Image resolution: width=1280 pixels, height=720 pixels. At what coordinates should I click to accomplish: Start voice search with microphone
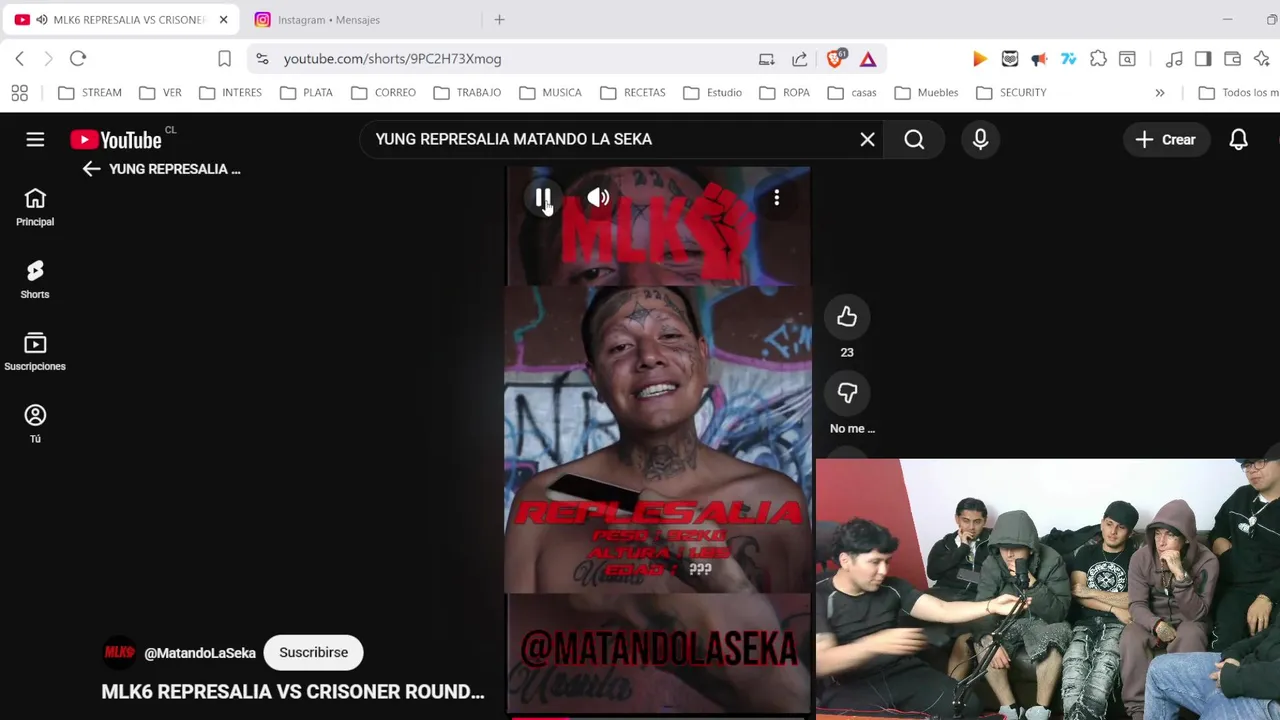980,139
